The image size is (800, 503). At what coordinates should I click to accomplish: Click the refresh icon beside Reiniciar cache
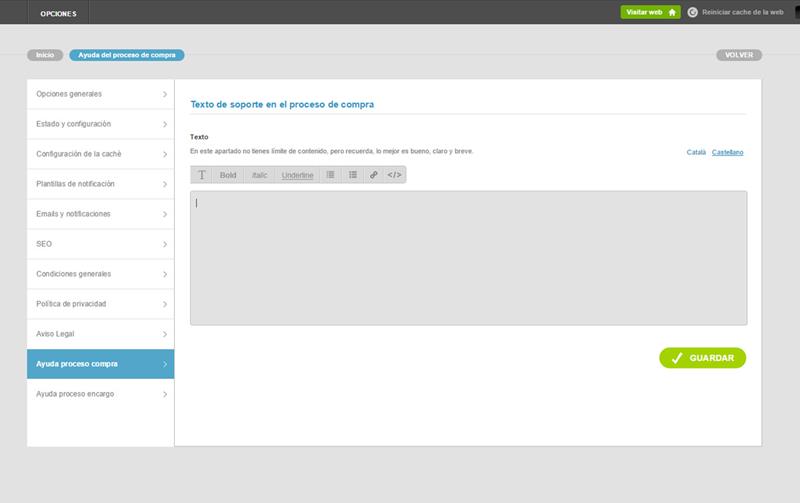692,12
